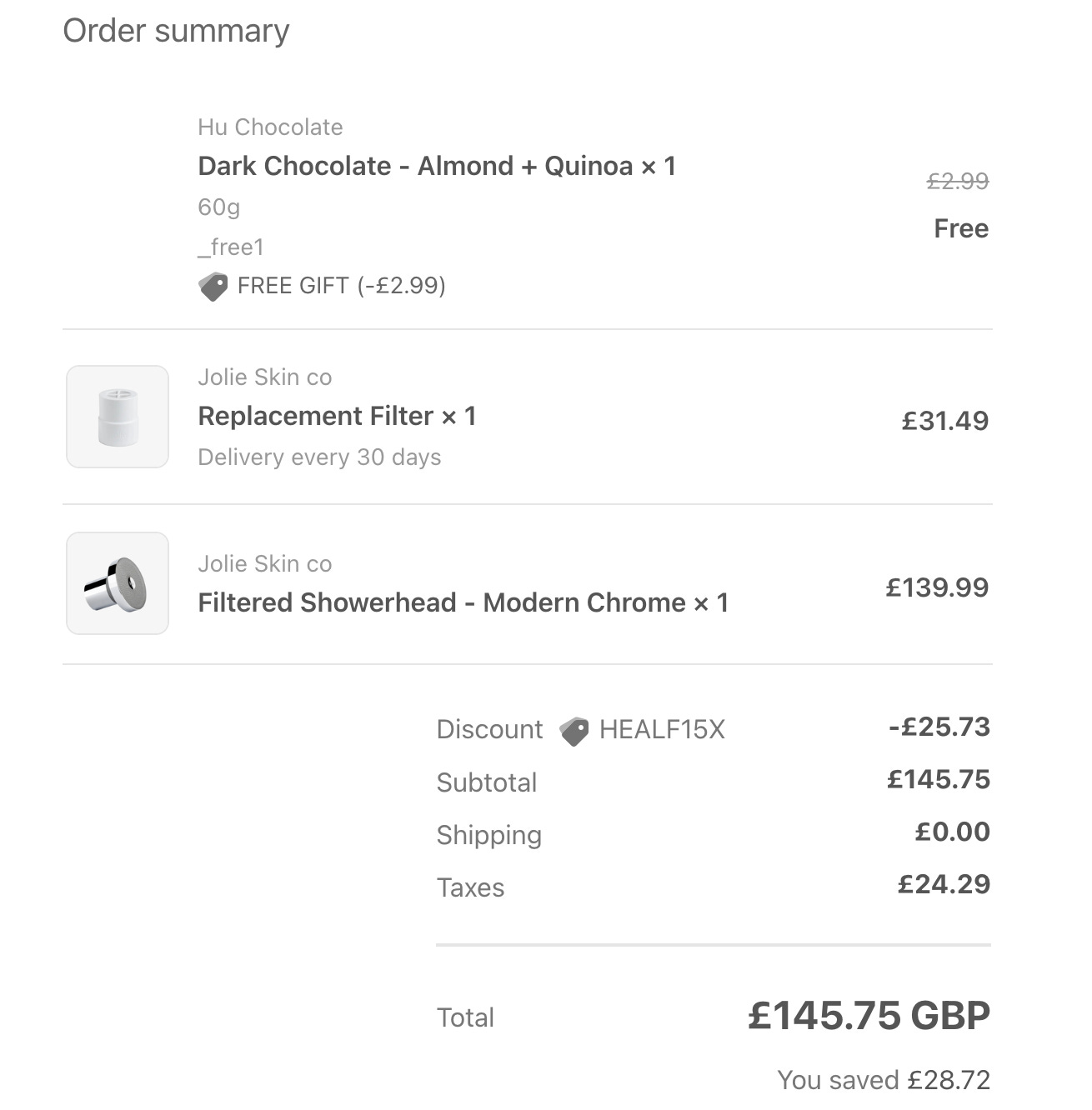Click Jolie Skin co above Filtered Showerhead
The width and height of the screenshot is (1092, 1110).
pos(265,563)
